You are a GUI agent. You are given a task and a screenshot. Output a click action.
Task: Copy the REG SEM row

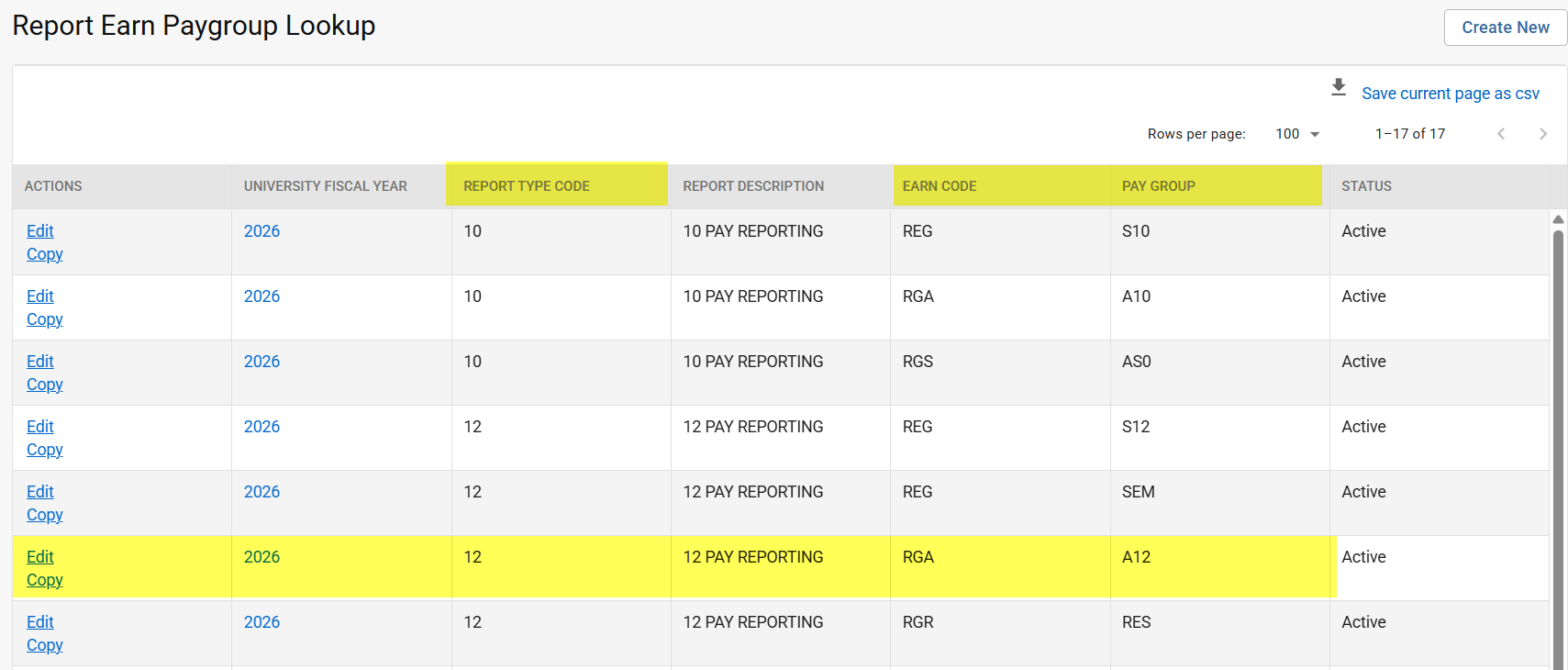[x=44, y=515]
